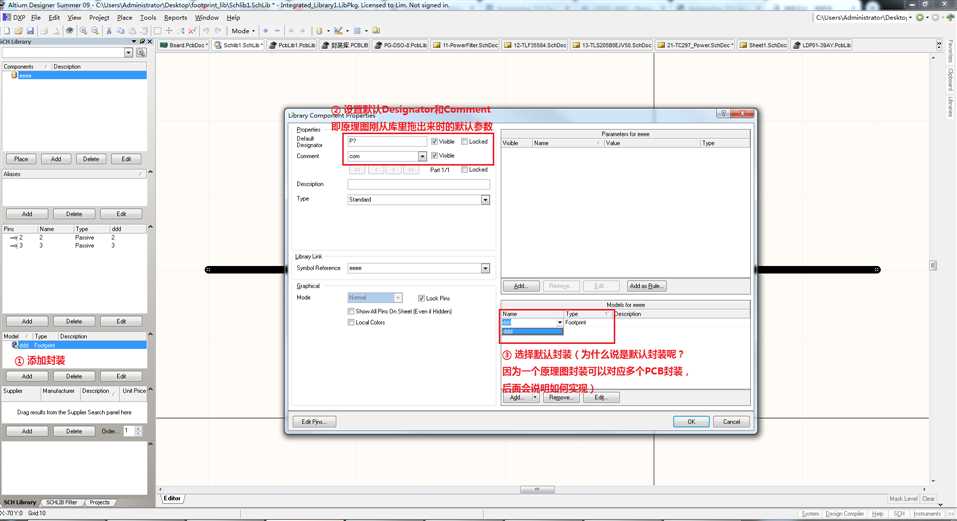Open the File menu

(x=35, y=18)
